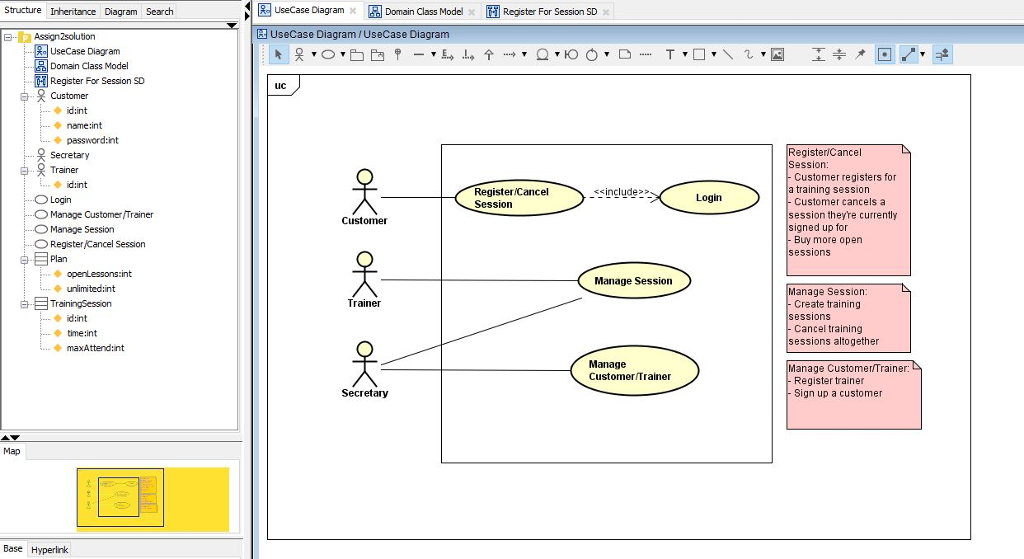Select the Entity class tool
The width and height of the screenshot is (1024, 559).
[542, 55]
